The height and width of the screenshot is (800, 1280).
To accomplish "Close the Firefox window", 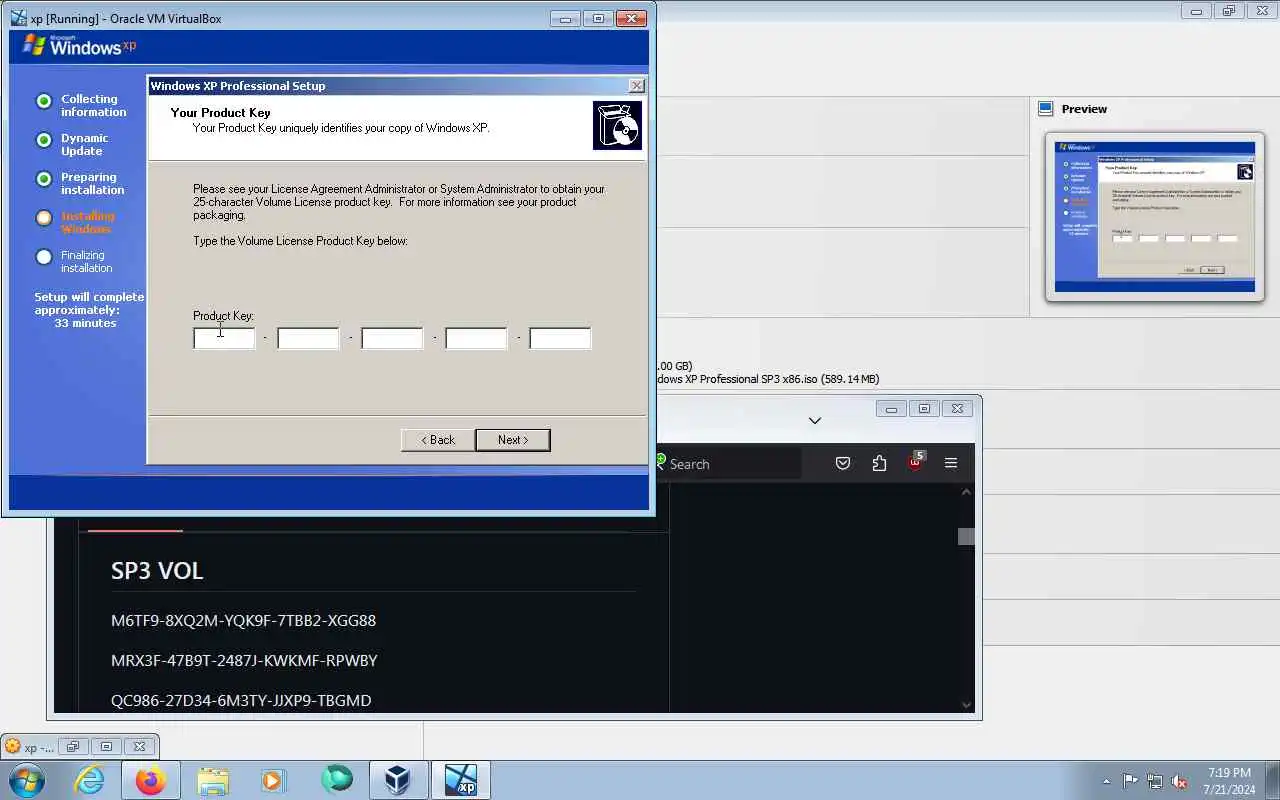I will tap(957, 408).
